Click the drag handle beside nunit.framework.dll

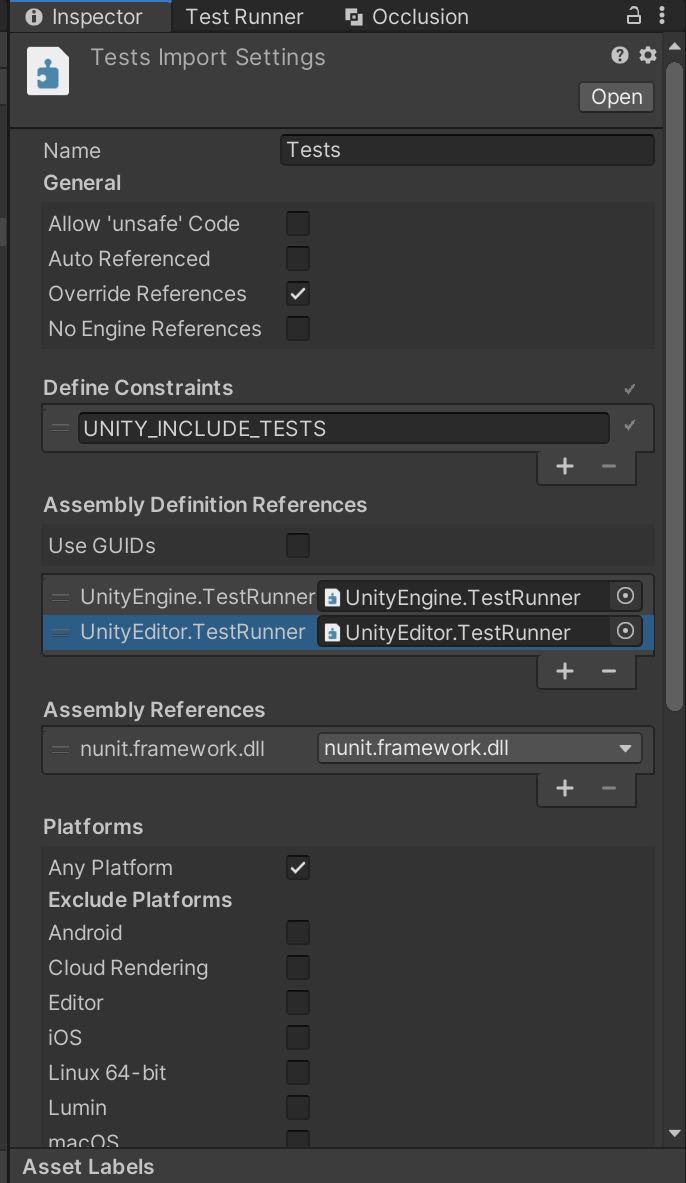point(60,748)
